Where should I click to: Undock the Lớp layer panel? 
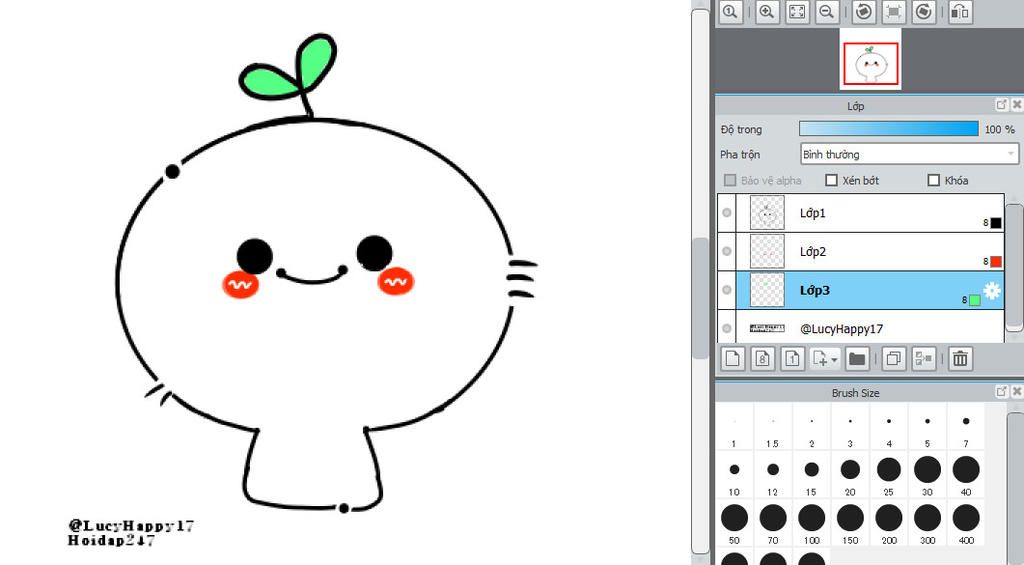(1002, 105)
